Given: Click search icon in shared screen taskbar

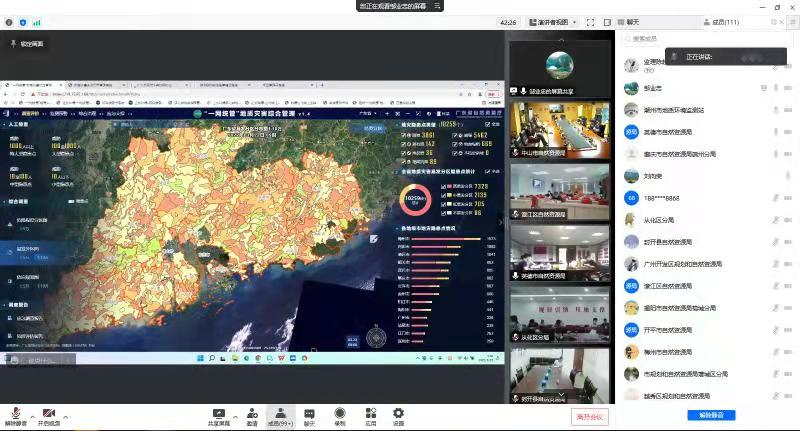Looking at the screenshot, I should (212, 358).
